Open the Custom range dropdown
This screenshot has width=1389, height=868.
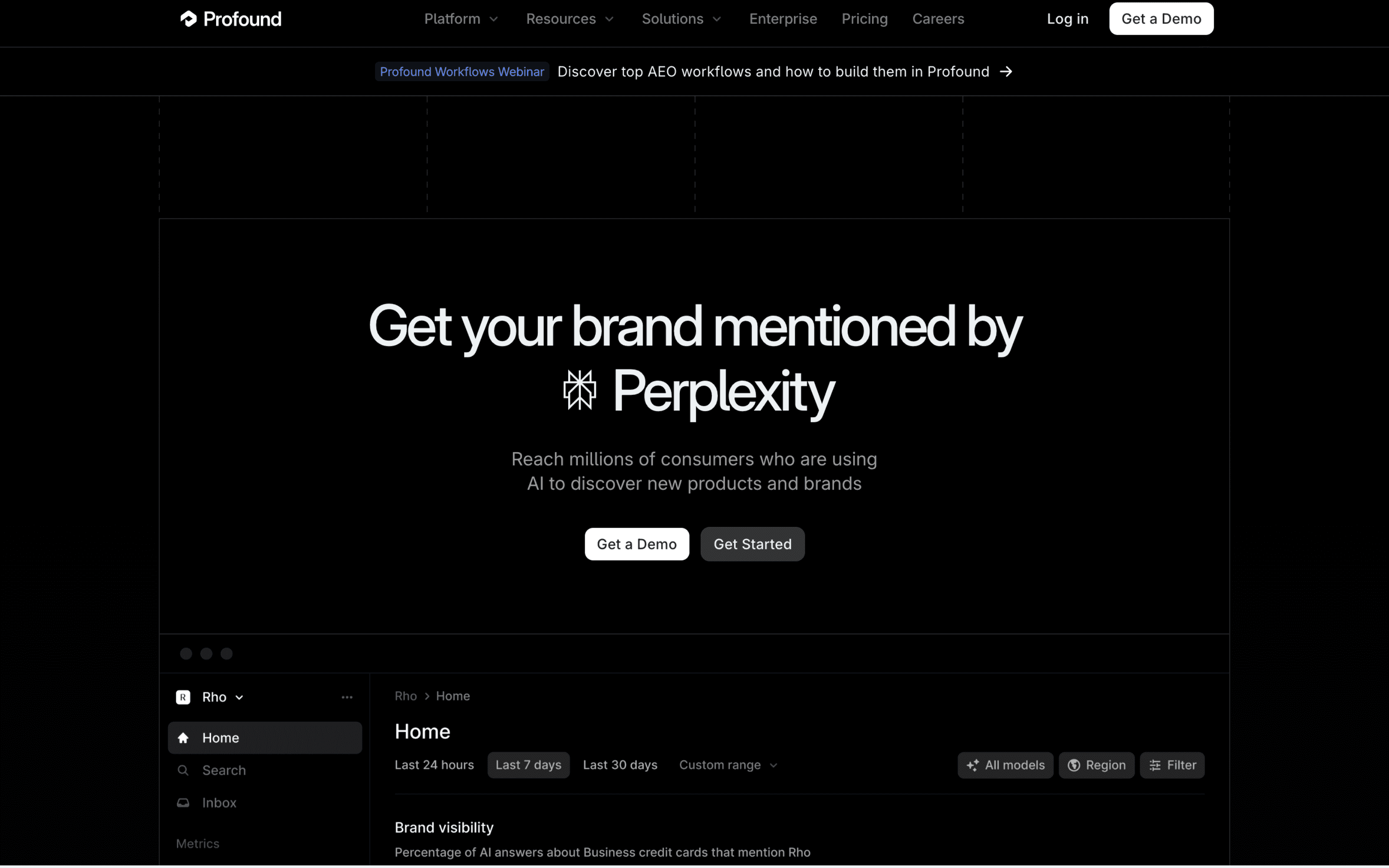click(727, 764)
